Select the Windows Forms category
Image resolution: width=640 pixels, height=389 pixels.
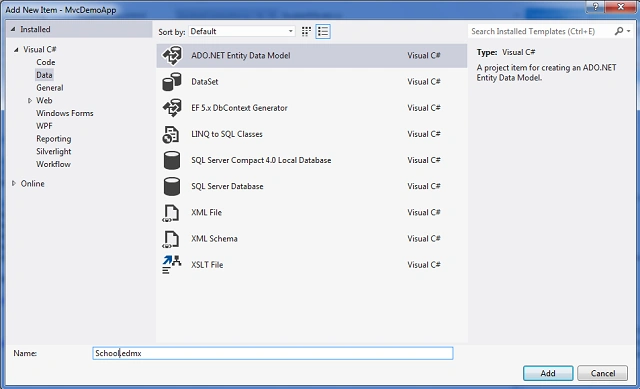pyautogui.click(x=64, y=113)
